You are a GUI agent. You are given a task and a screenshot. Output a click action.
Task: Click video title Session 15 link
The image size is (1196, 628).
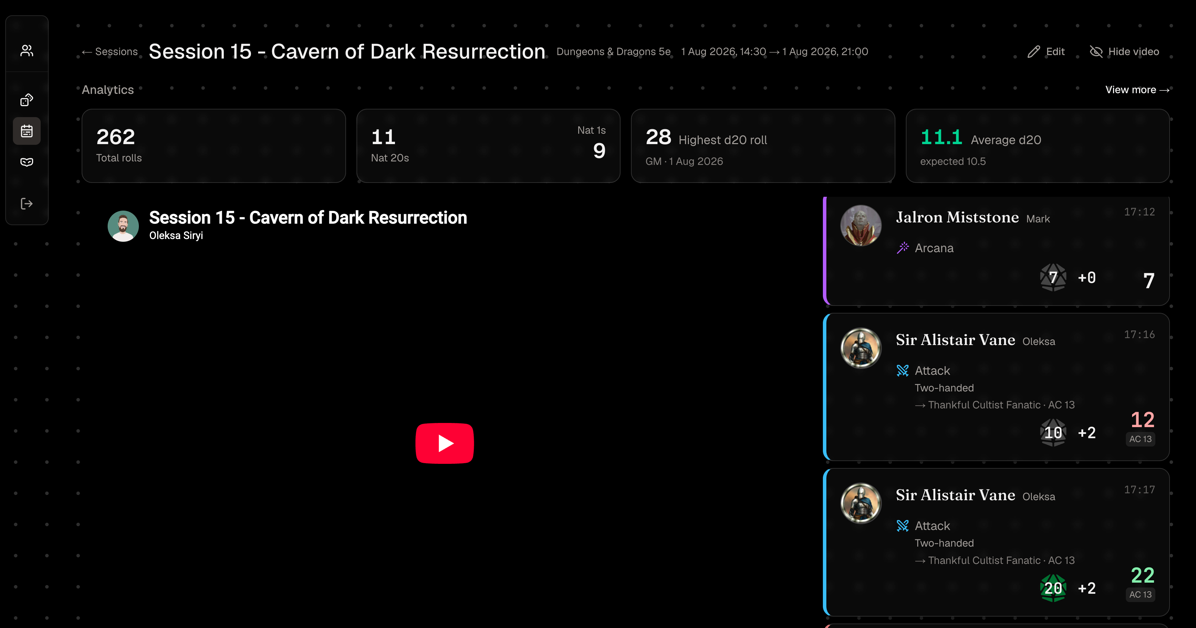coord(307,217)
